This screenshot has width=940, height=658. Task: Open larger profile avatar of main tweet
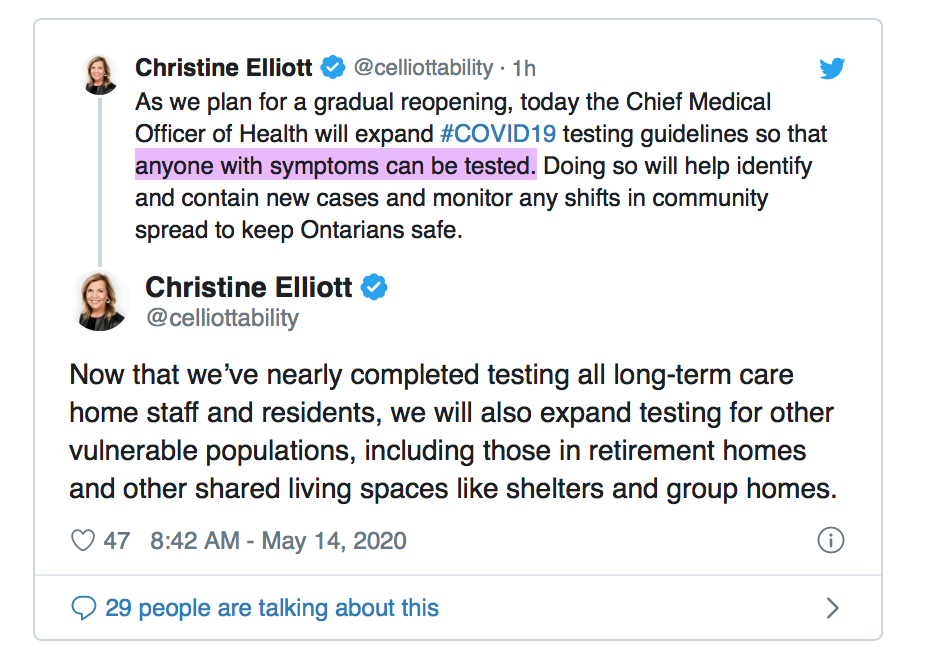pyautogui.click(x=100, y=301)
